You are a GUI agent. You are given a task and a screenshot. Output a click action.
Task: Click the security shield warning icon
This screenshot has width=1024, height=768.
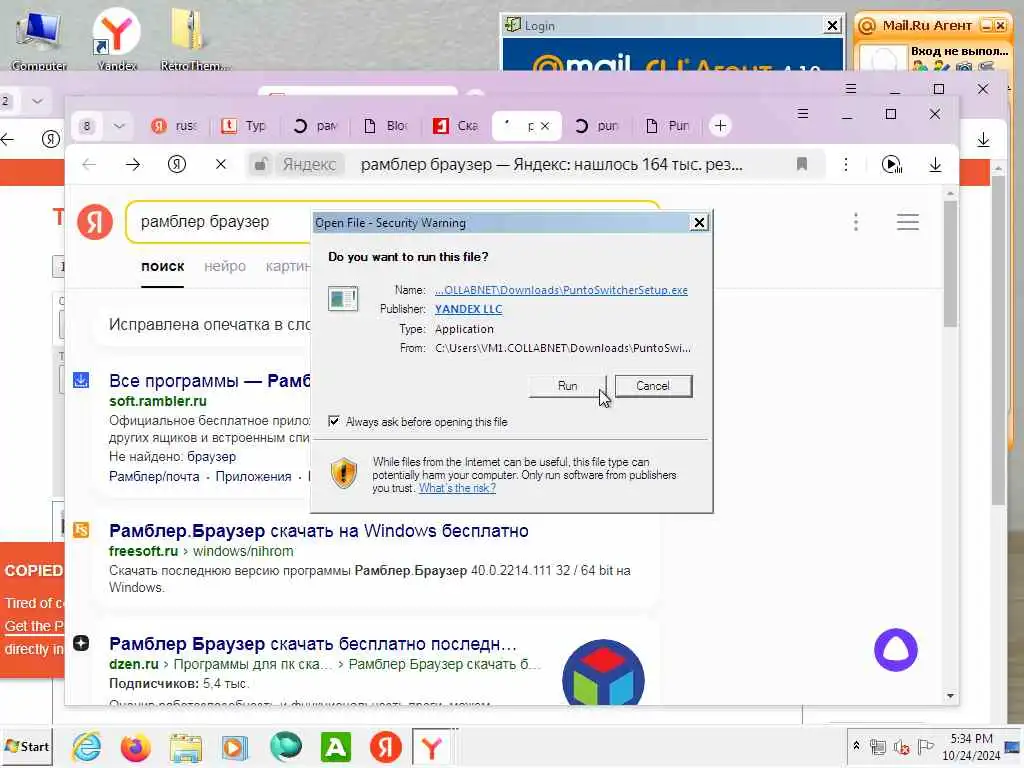[344, 473]
